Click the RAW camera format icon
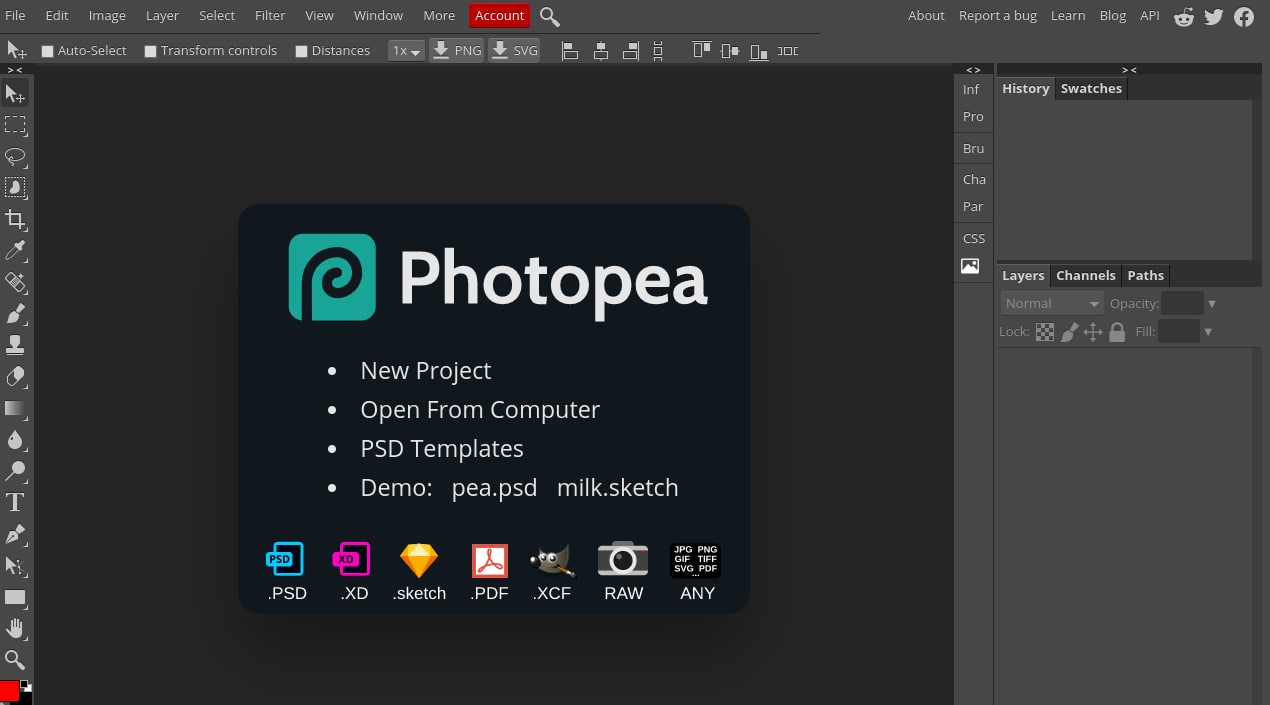The image size is (1270, 705). 623,559
